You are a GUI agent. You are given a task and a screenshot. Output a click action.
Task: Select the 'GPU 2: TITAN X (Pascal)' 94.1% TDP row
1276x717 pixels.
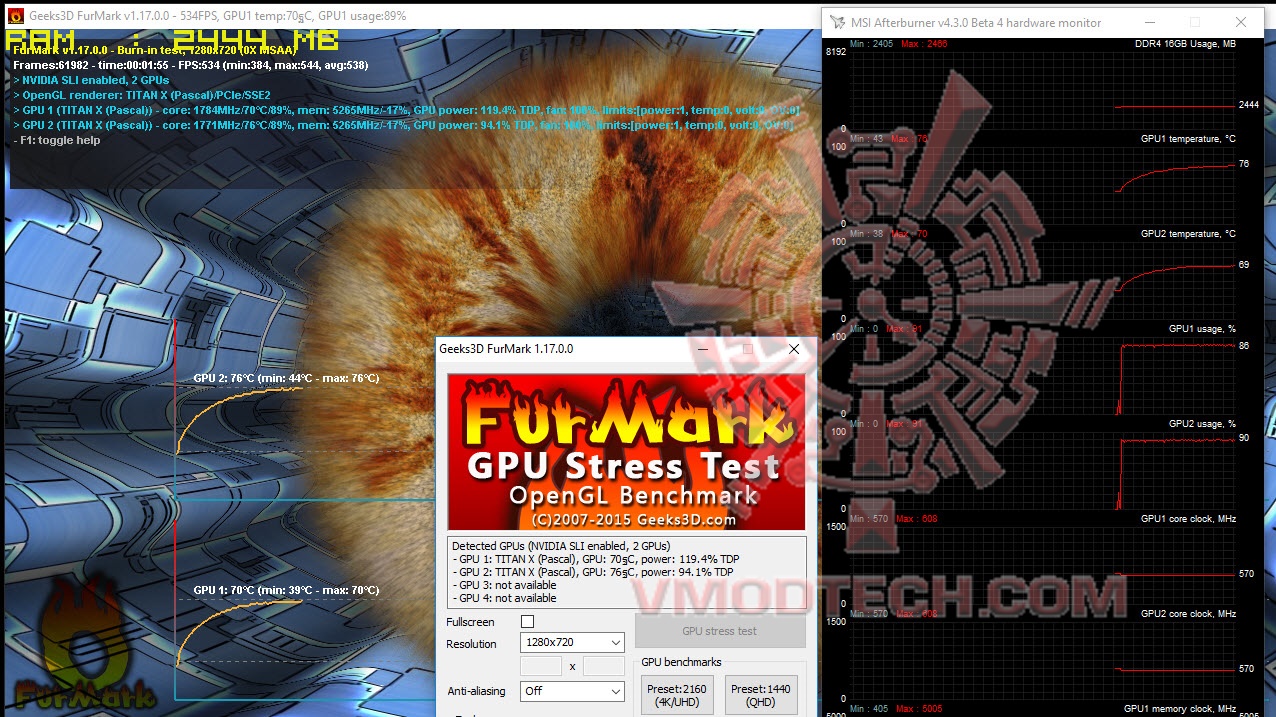click(593, 572)
